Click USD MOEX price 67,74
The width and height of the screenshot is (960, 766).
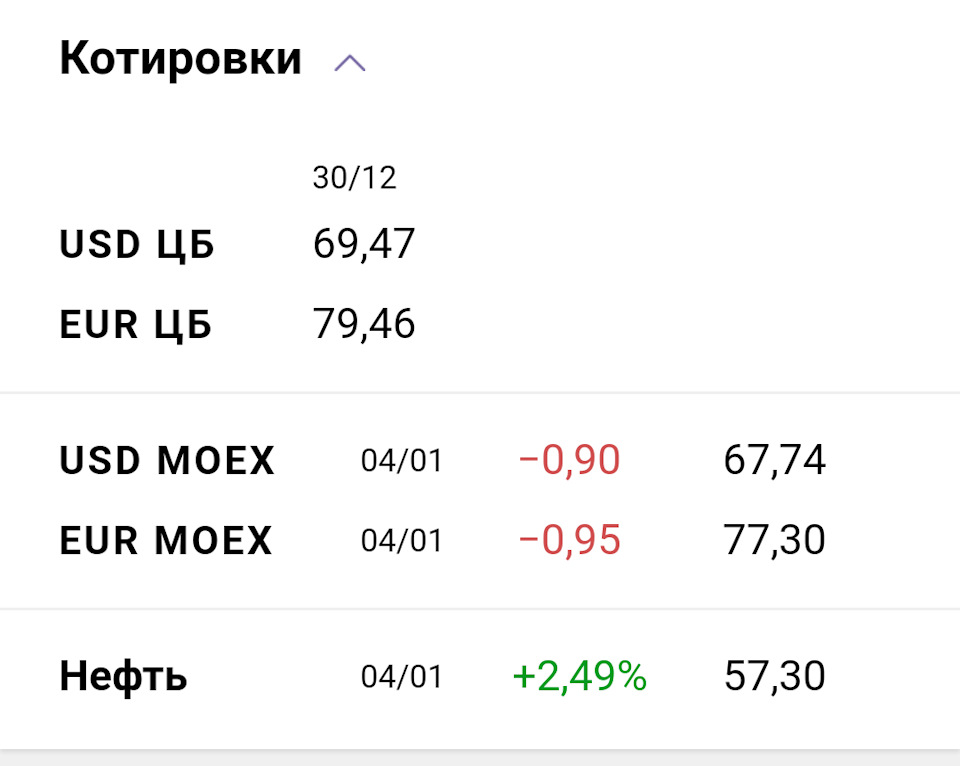774,461
